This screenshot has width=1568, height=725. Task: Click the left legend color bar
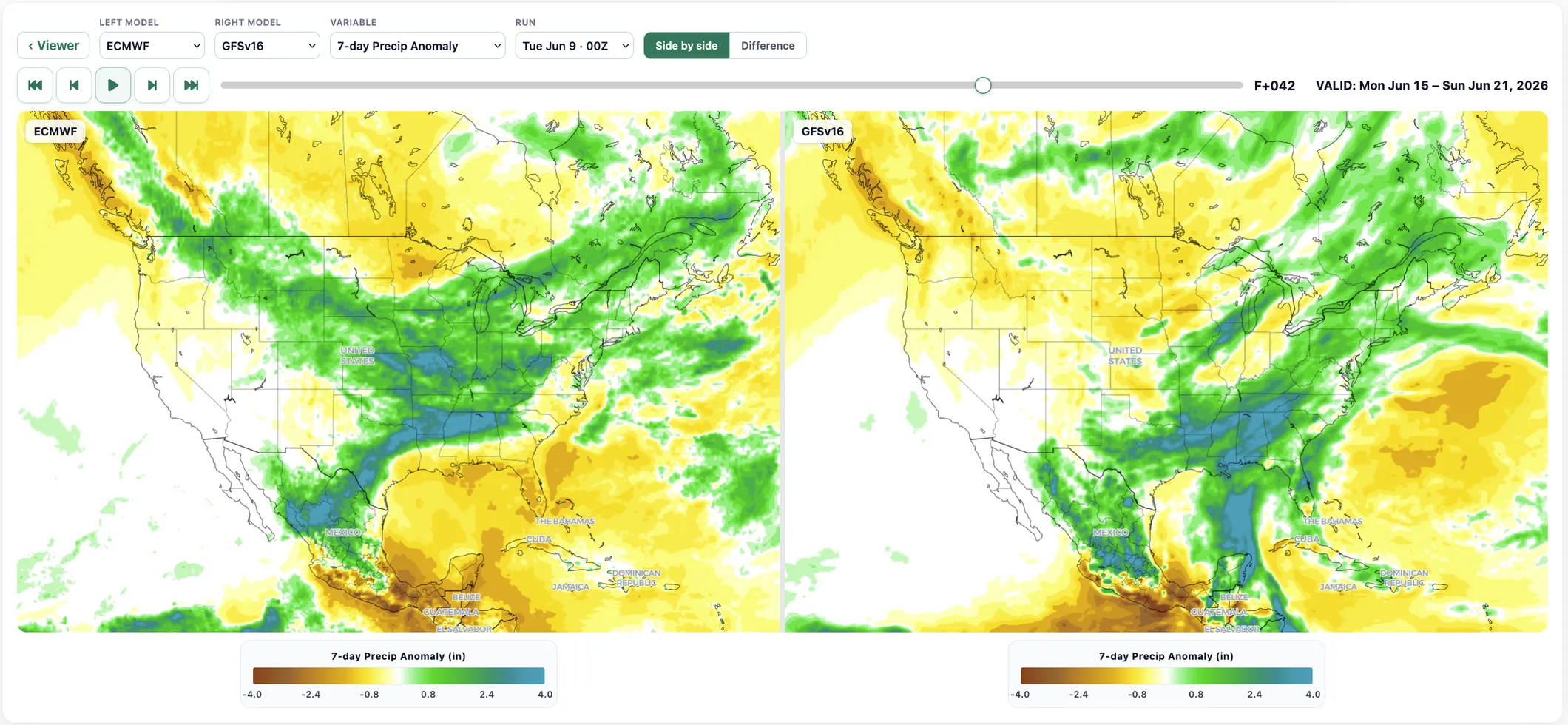pos(399,675)
